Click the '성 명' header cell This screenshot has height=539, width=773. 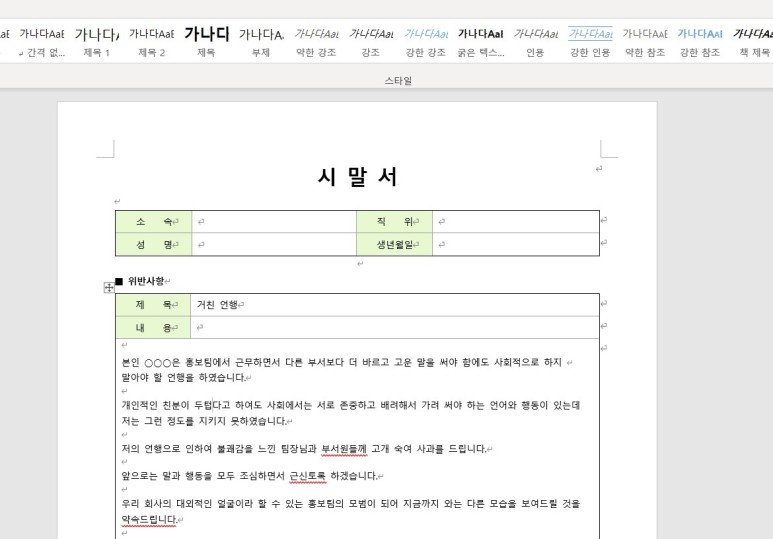pos(154,245)
